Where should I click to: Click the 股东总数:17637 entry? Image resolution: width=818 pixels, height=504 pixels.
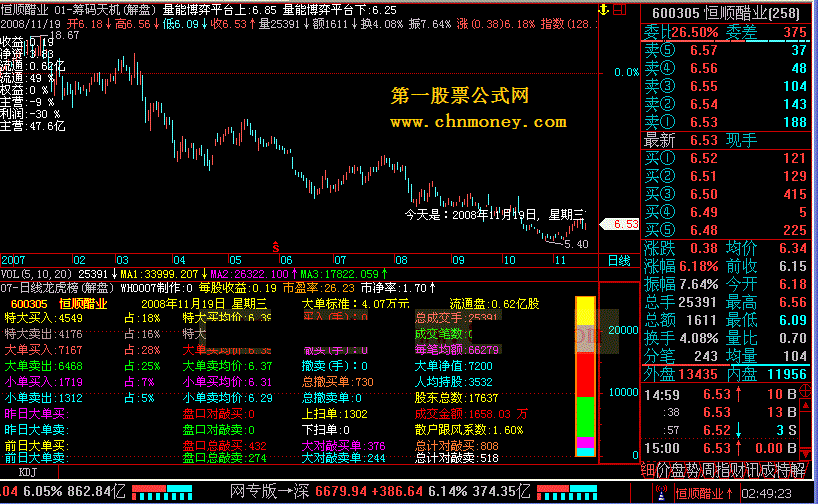point(456,398)
